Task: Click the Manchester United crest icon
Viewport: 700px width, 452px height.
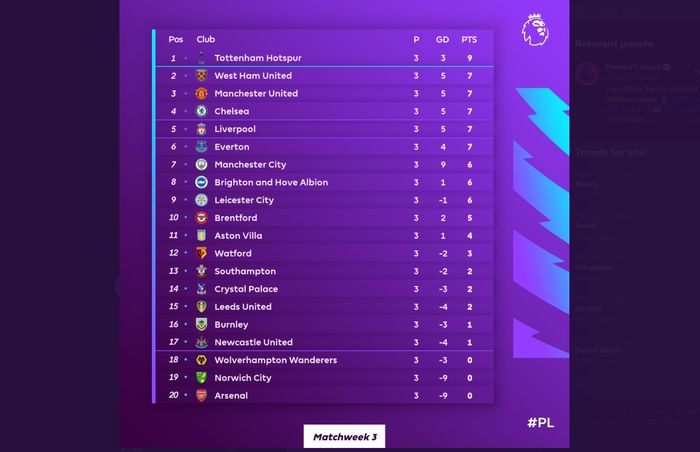Action: (201, 94)
